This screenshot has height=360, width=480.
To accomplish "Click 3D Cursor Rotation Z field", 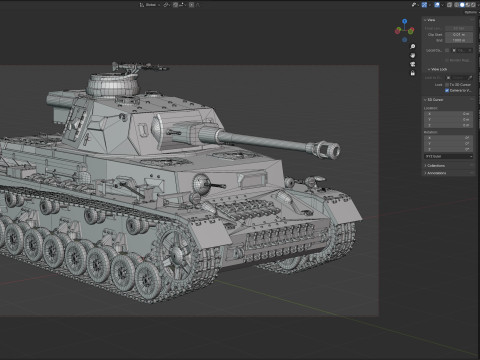I will [x=449, y=149].
